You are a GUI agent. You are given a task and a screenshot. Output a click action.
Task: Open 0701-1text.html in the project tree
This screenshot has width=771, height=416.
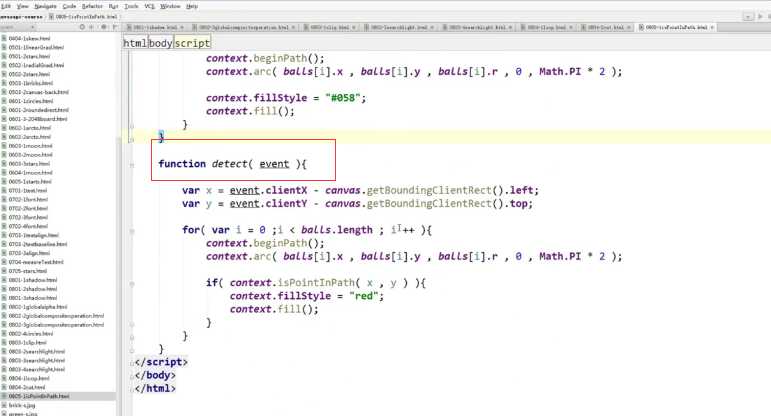coord(28,190)
